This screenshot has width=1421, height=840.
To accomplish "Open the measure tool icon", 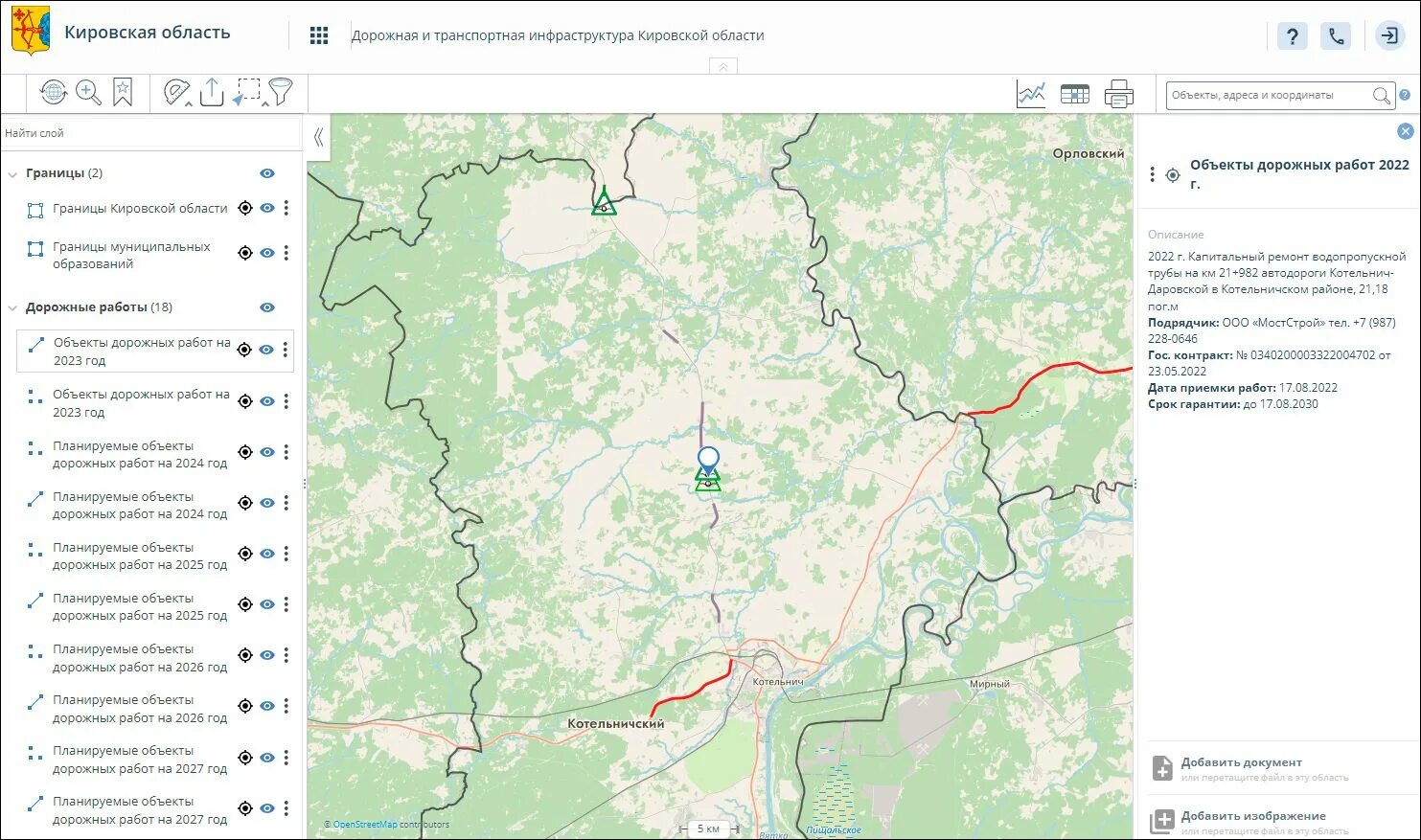I will 176,92.
